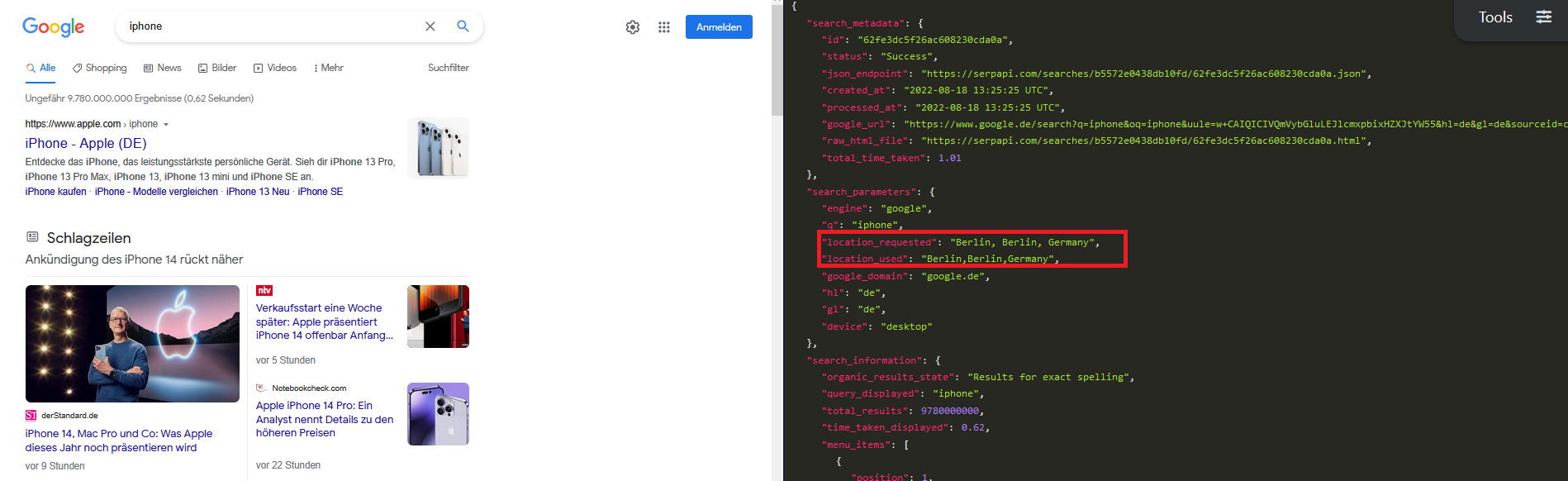Click the derStandard.de favicon
Viewport: 1568px width, 481px height.
(x=31, y=416)
